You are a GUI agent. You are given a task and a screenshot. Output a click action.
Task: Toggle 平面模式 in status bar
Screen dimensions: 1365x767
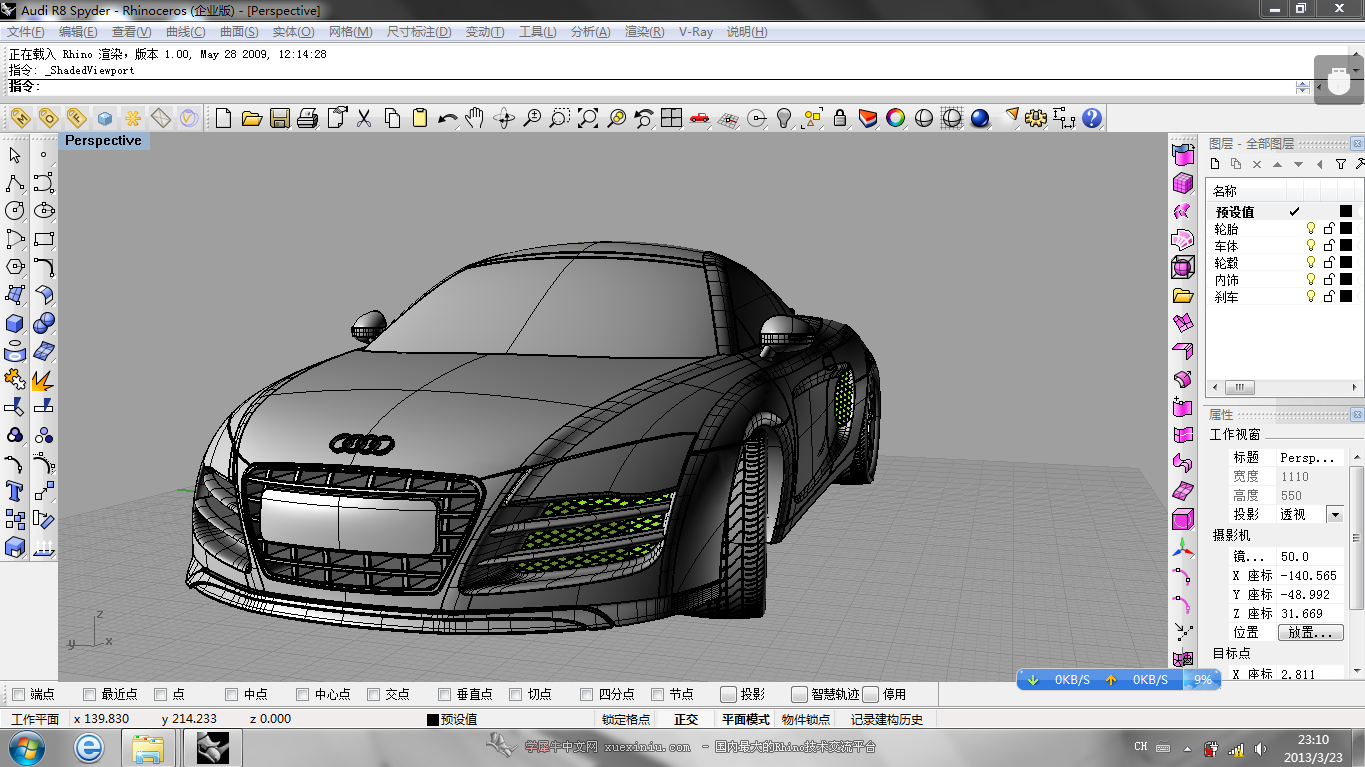pyautogui.click(x=746, y=719)
